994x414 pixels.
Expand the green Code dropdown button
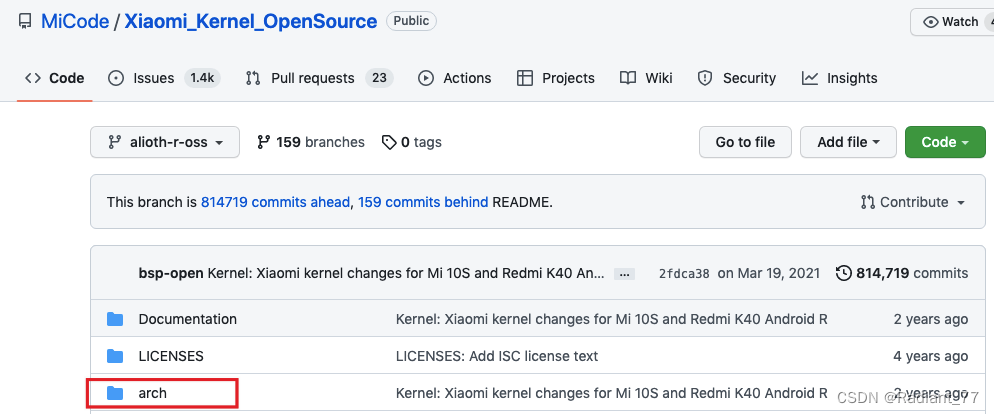[x=945, y=142]
